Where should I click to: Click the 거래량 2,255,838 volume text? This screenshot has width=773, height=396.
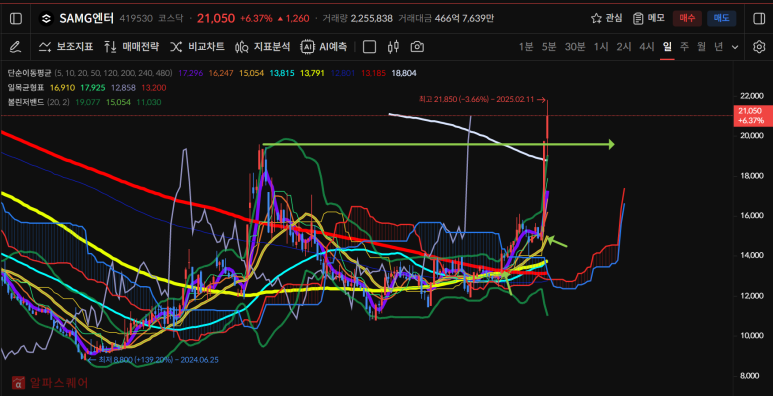(x=357, y=19)
